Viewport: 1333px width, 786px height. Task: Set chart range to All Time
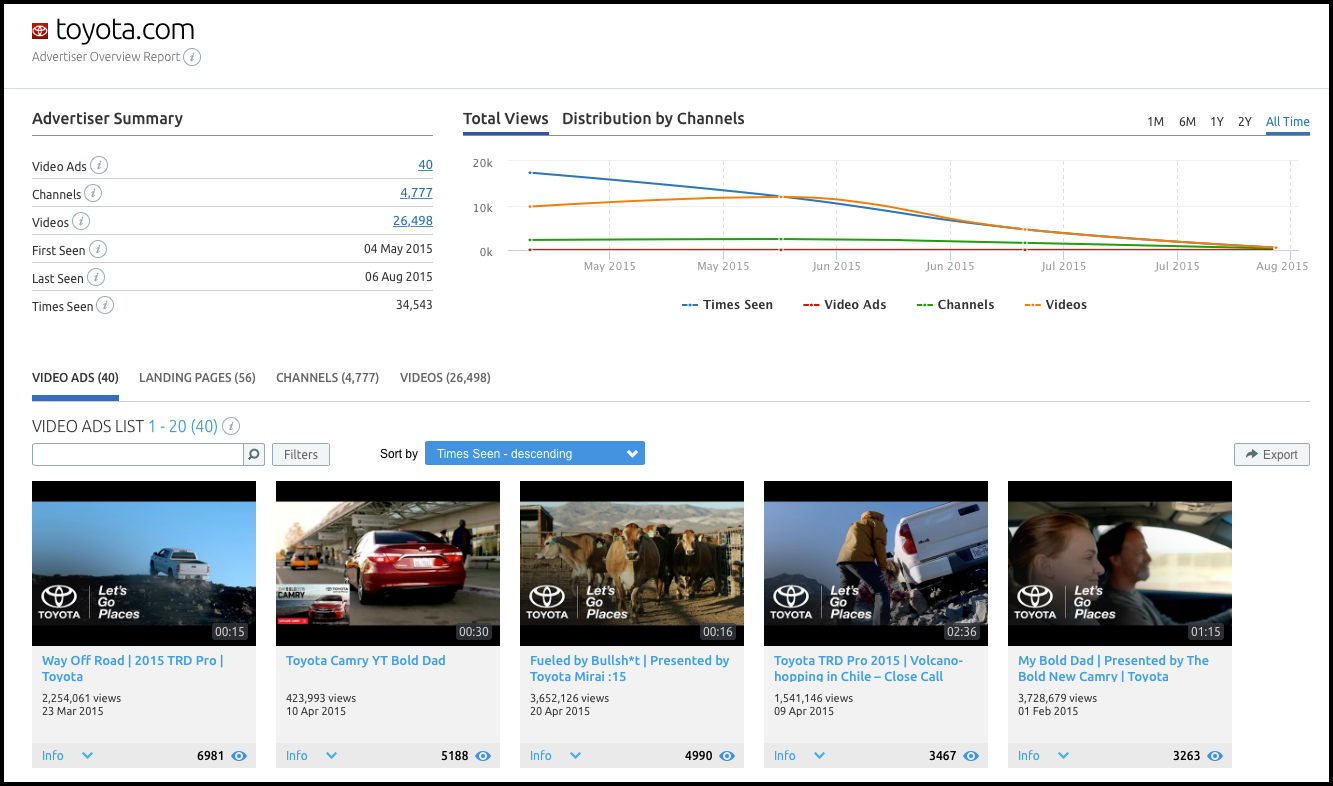coord(1288,122)
